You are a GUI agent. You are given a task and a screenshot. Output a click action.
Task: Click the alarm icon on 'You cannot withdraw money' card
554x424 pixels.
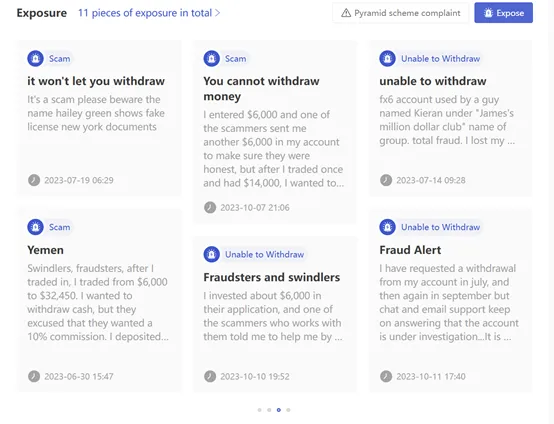[x=211, y=58]
